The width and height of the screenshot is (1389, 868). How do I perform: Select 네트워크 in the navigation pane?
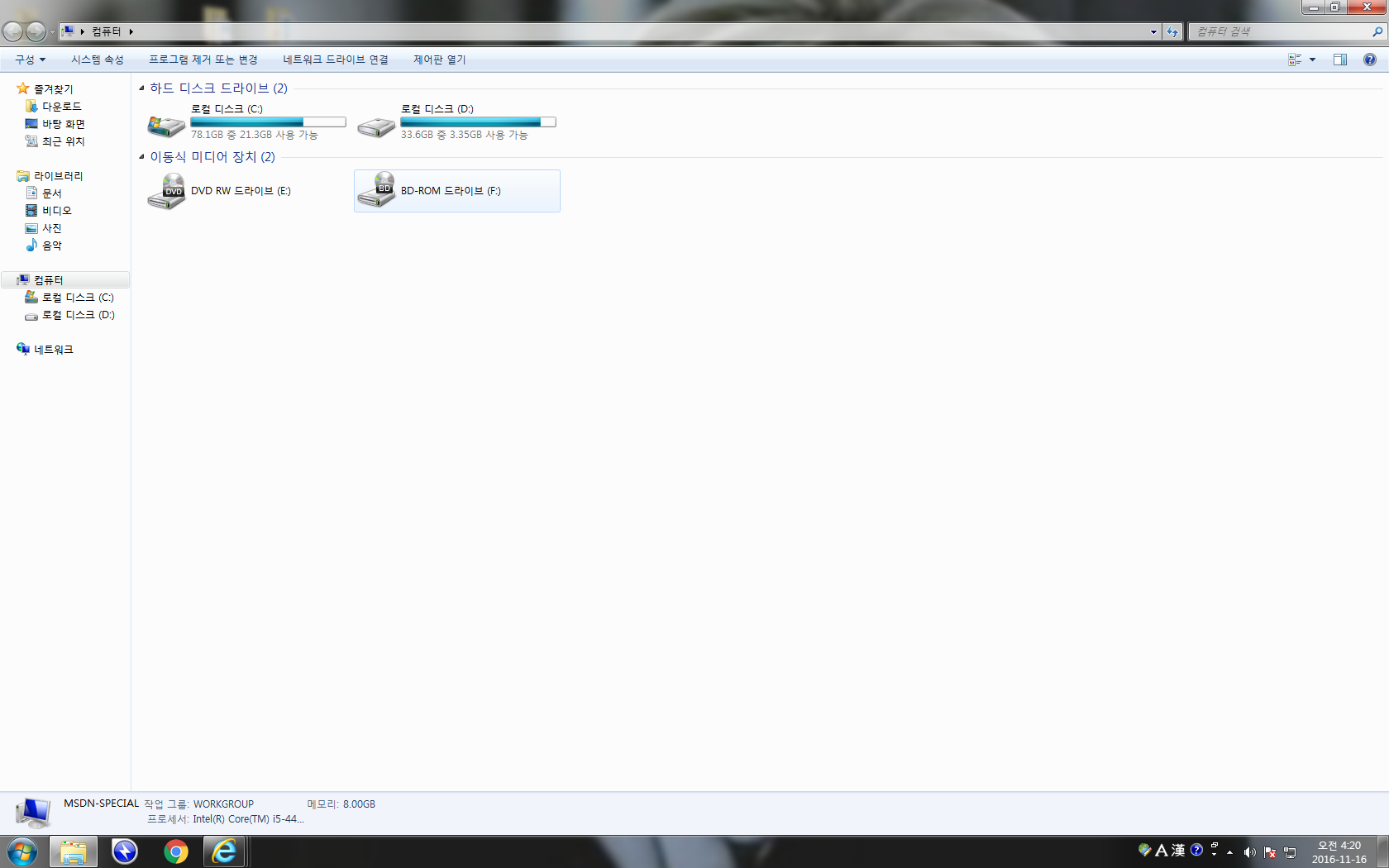coord(54,350)
